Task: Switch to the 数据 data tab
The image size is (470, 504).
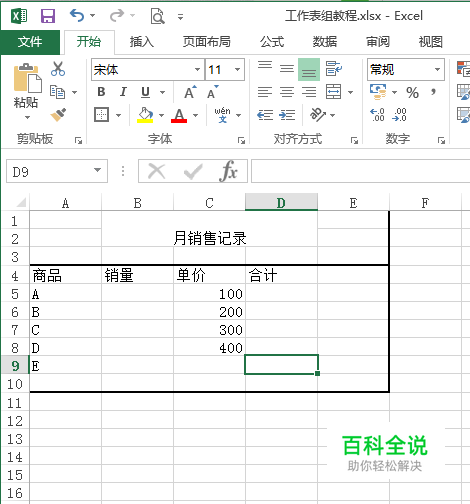Action: pos(325,42)
